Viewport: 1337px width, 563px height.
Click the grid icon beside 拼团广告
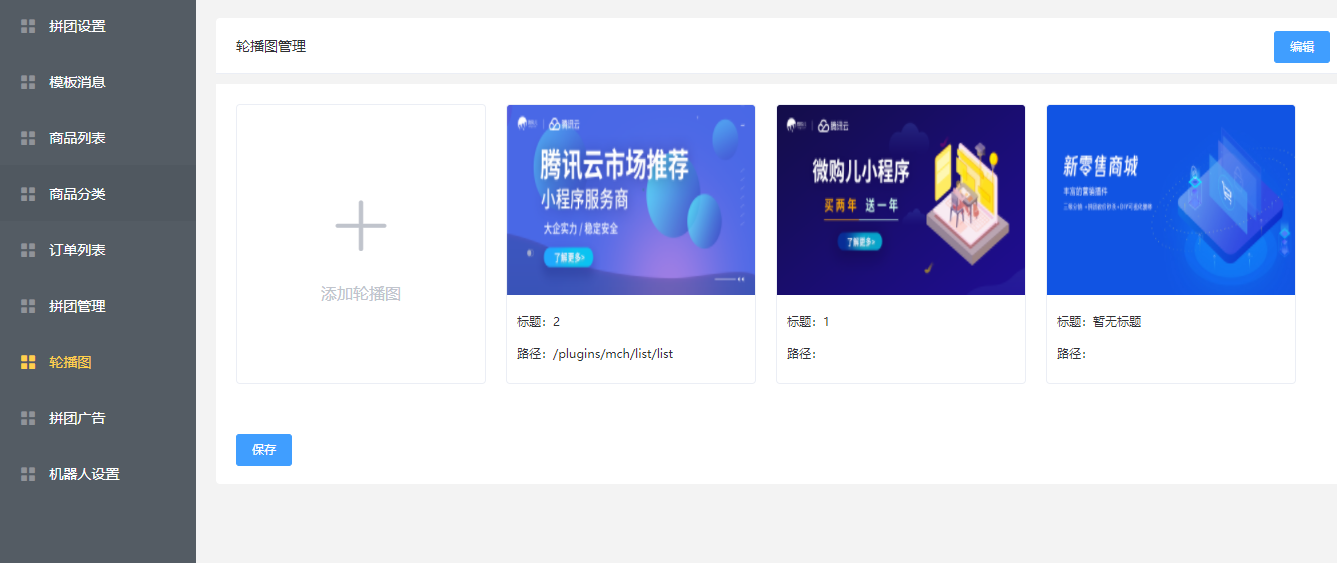[x=28, y=418]
